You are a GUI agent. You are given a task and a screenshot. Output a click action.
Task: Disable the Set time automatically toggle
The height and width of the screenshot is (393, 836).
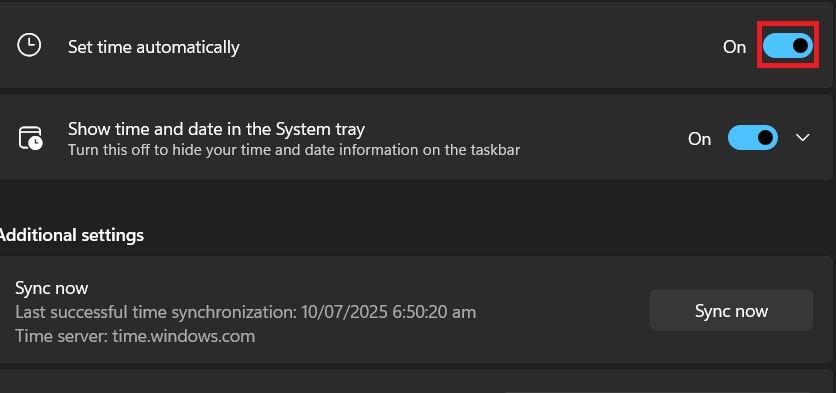[x=787, y=46]
